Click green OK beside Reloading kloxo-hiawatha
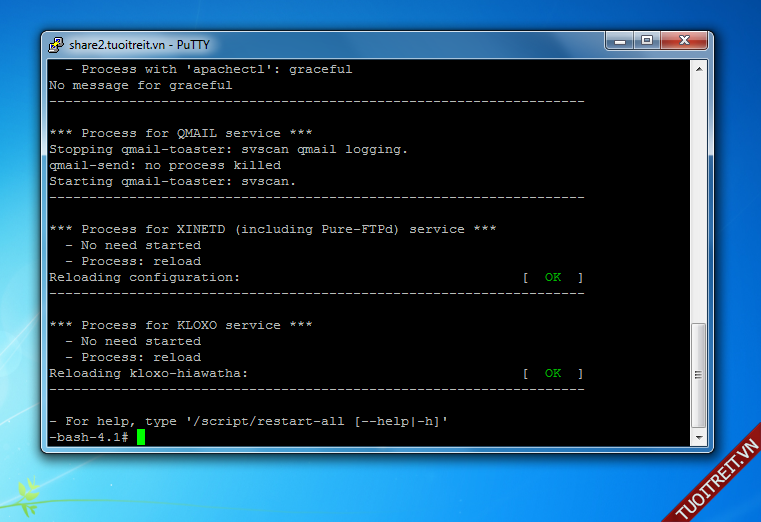 click(x=552, y=373)
